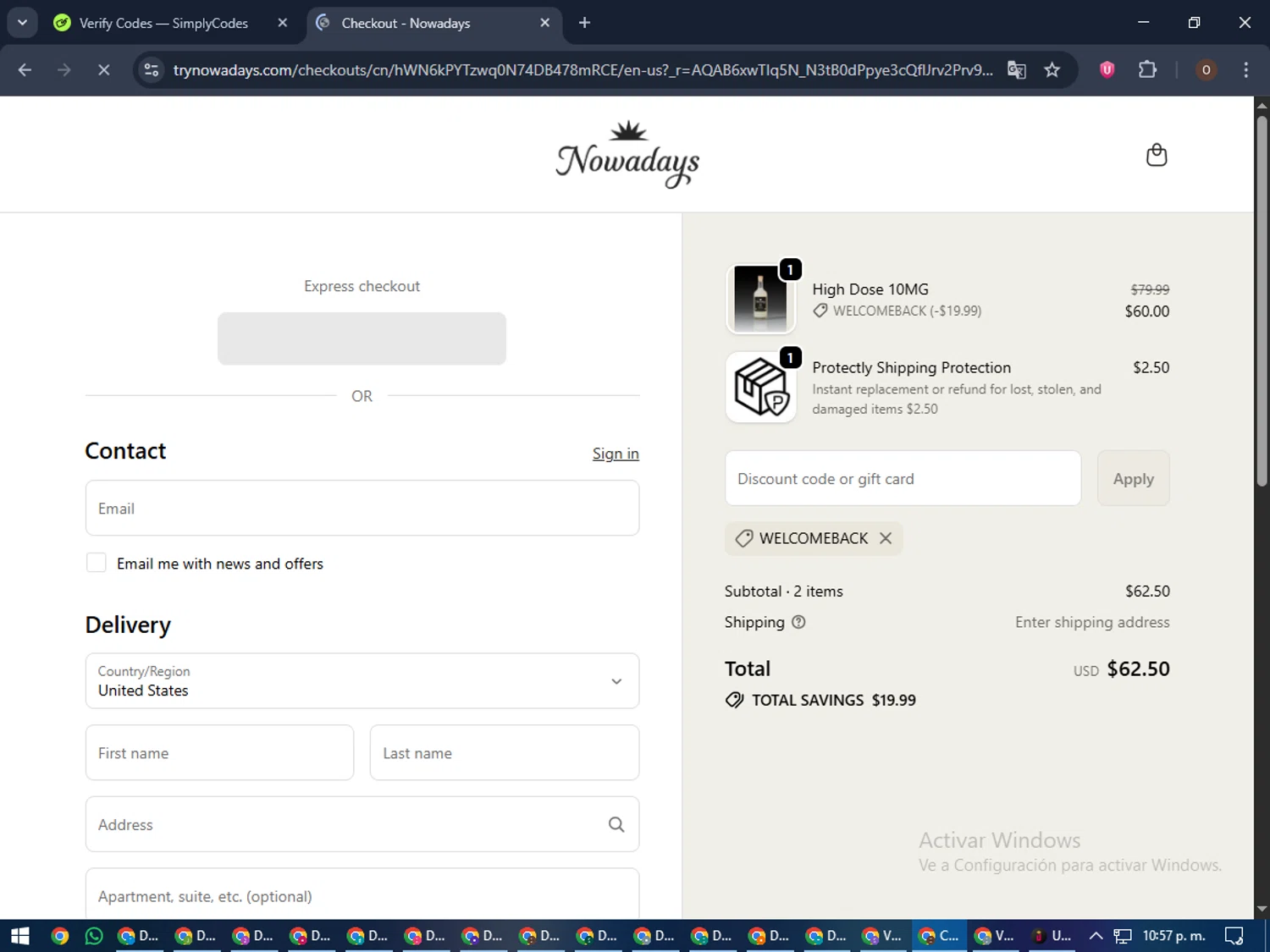Focus the Address input field
Viewport: 1270px width, 952px height.
coord(362,824)
